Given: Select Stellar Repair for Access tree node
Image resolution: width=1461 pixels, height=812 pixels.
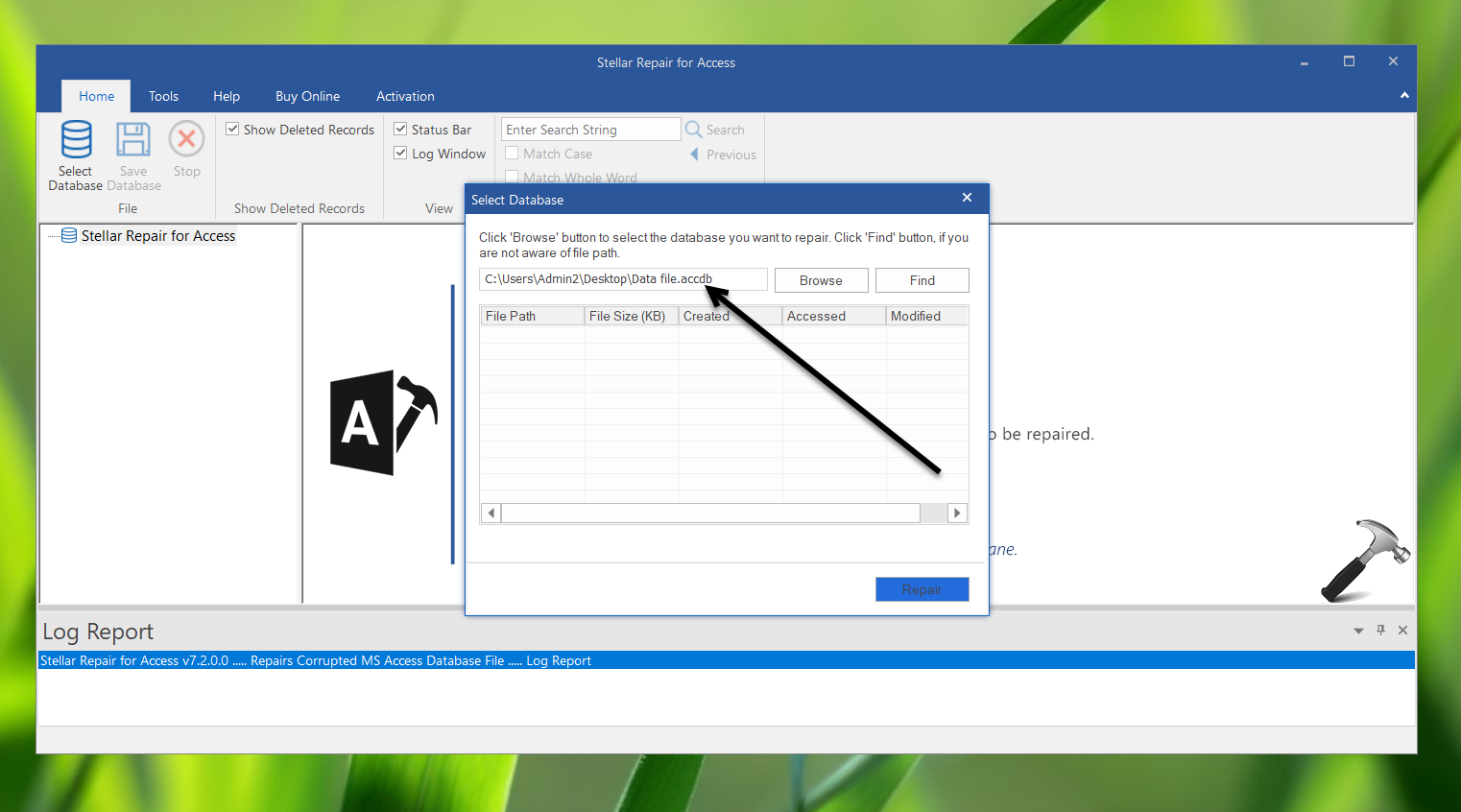Looking at the screenshot, I should click(x=157, y=236).
